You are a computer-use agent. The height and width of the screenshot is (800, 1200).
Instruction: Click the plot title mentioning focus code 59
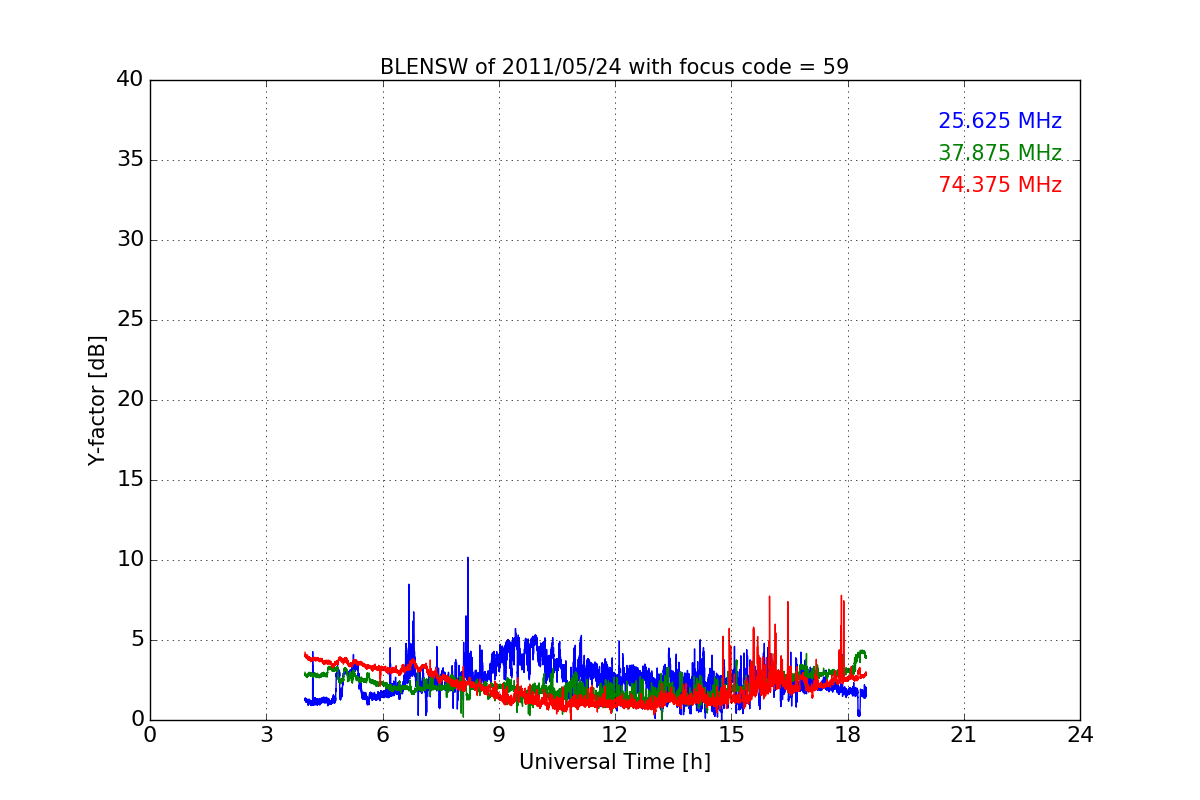point(614,67)
